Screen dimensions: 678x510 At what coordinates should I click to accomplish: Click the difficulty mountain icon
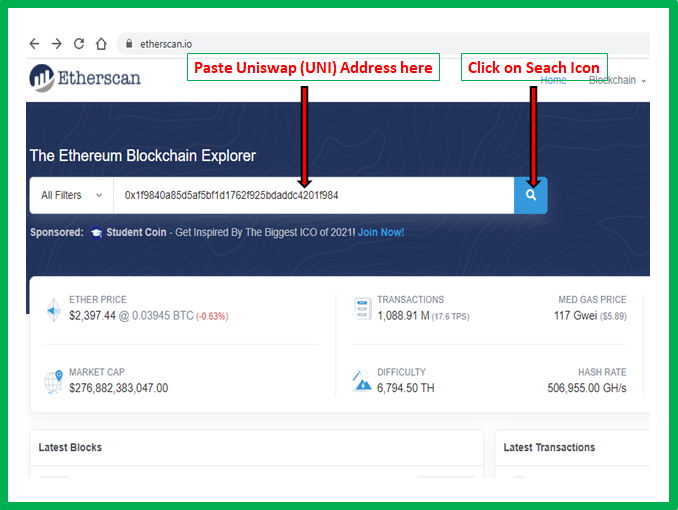(x=362, y=381)
